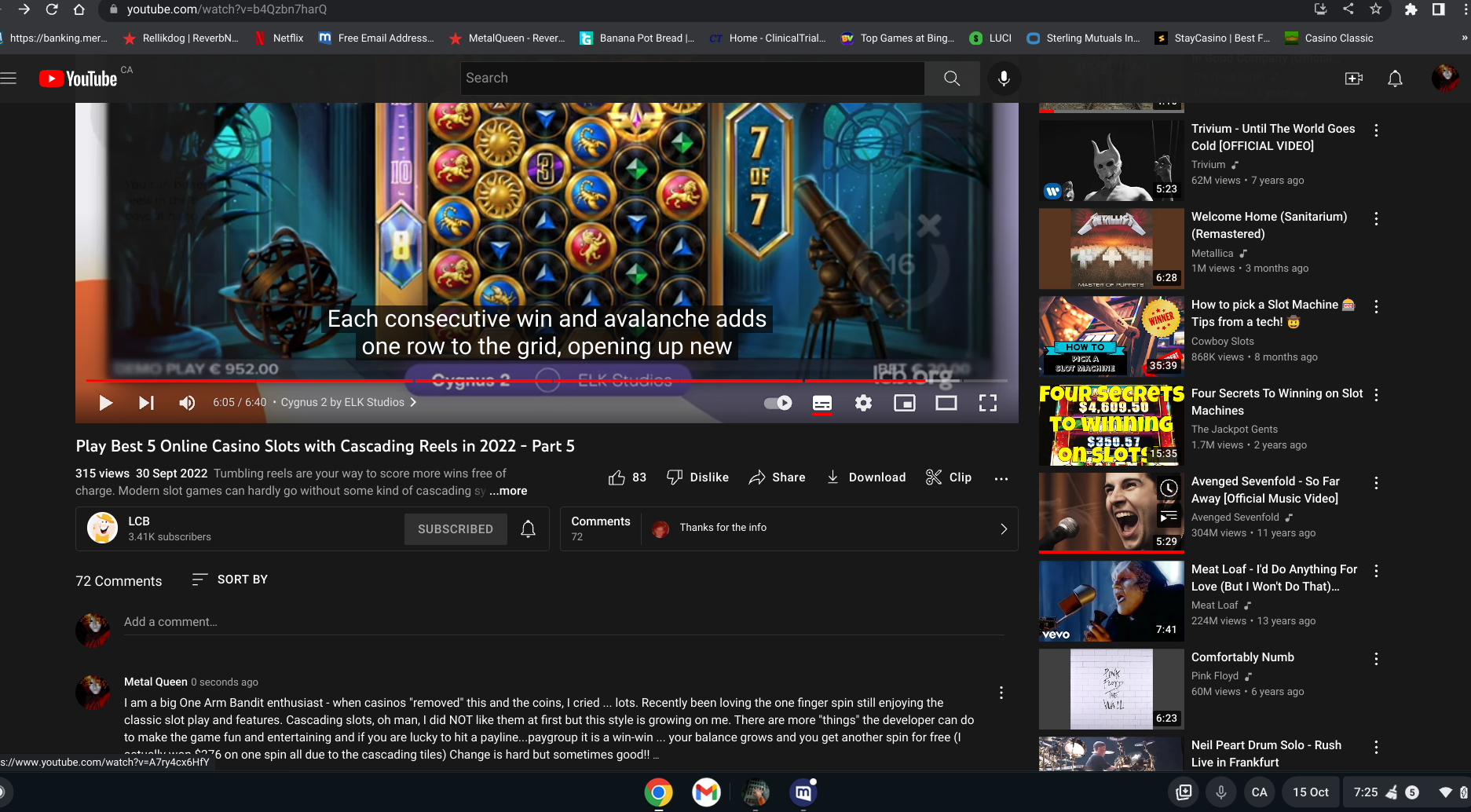Image resolution: width=1471 pixels, height=812 pixels.
Task: Play the video
Action: point(106,403)
